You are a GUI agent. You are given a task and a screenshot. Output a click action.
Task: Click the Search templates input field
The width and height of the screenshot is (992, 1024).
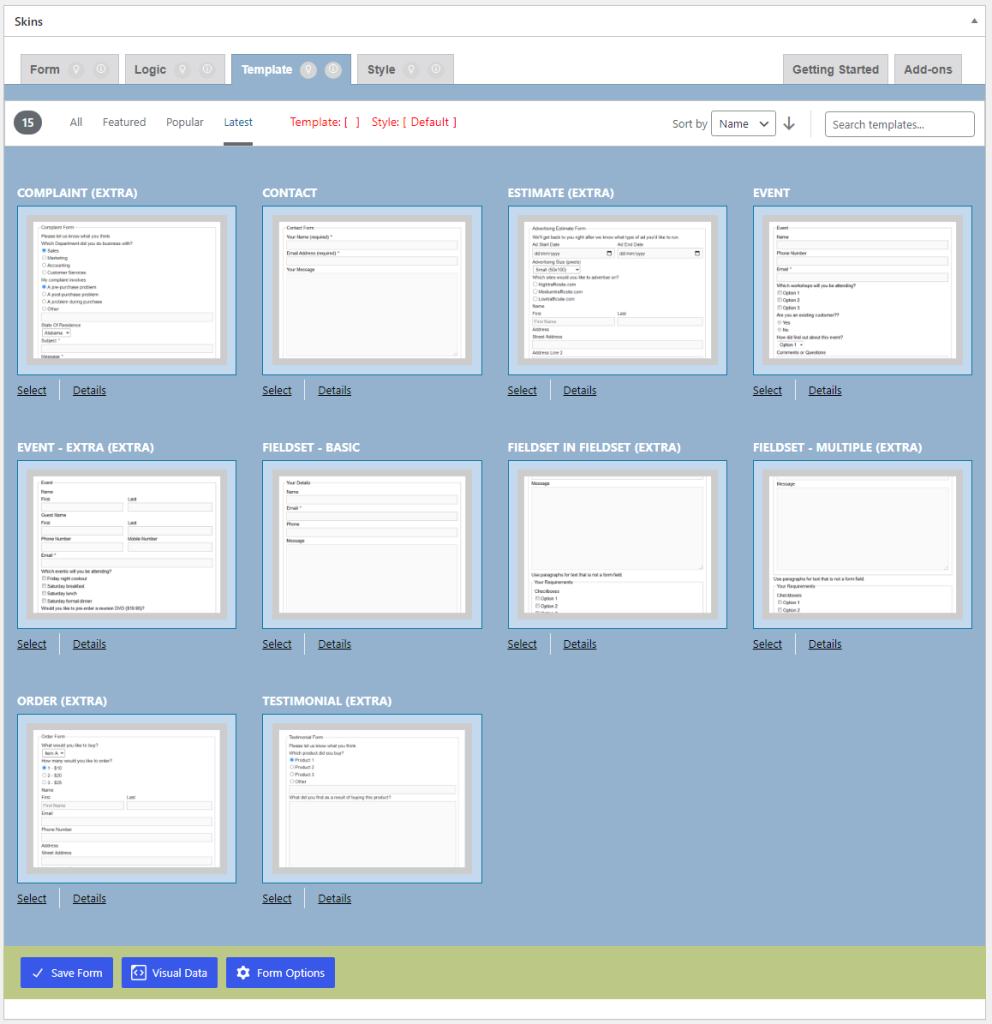click(899, 124)
